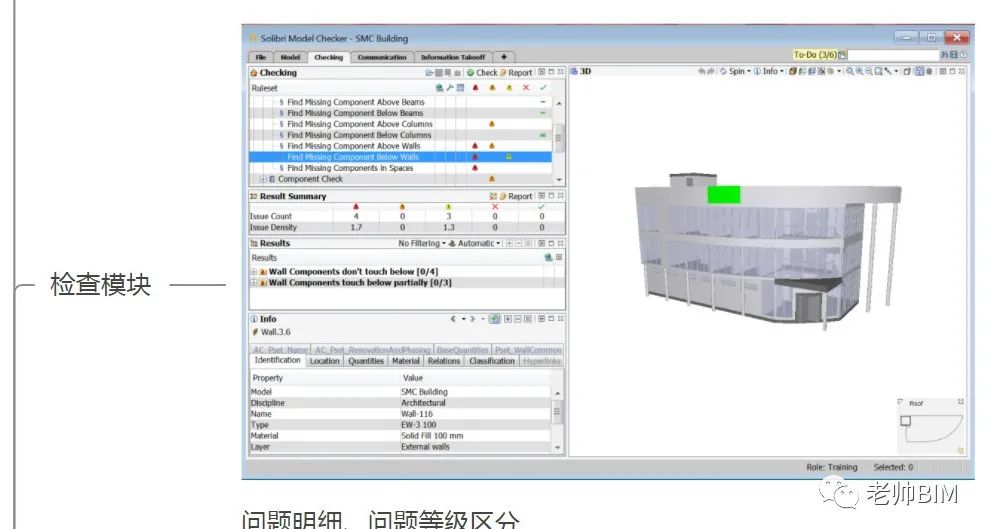The width and height of the screenshot is (991, 529).
Task: Open the Communication tab
Action: [382, 57]
